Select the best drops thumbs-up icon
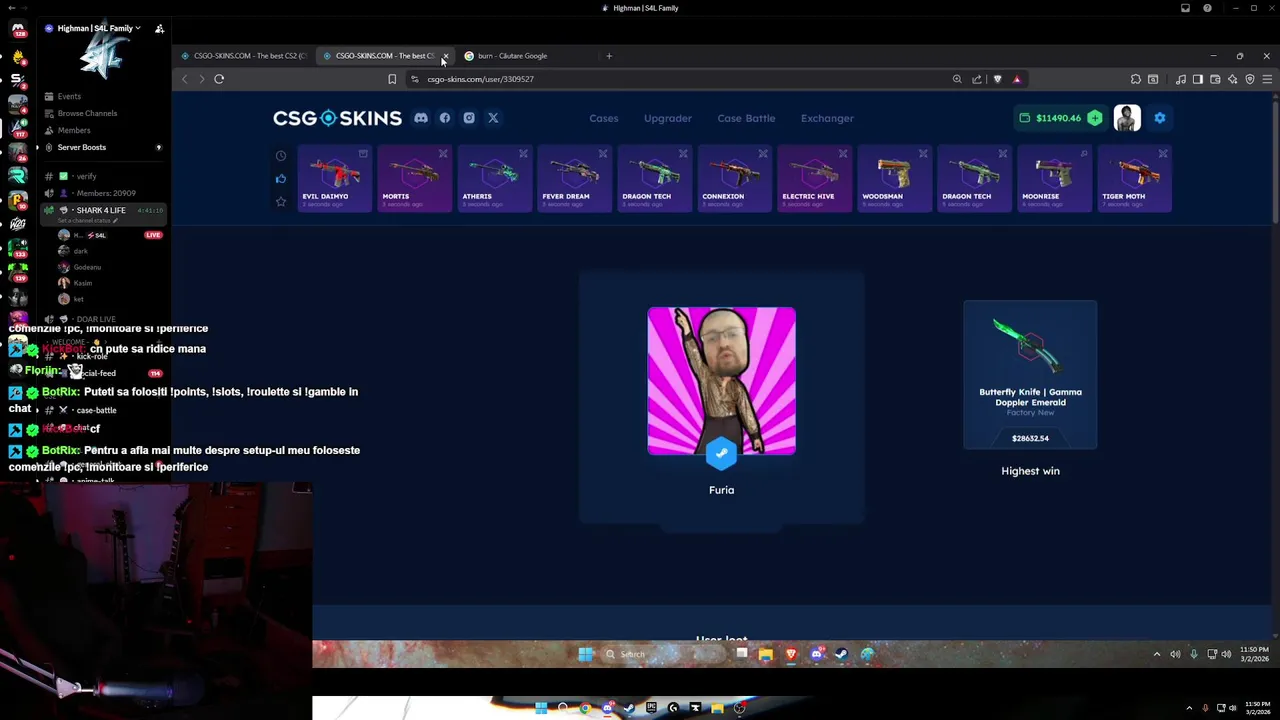 [281, 179]
